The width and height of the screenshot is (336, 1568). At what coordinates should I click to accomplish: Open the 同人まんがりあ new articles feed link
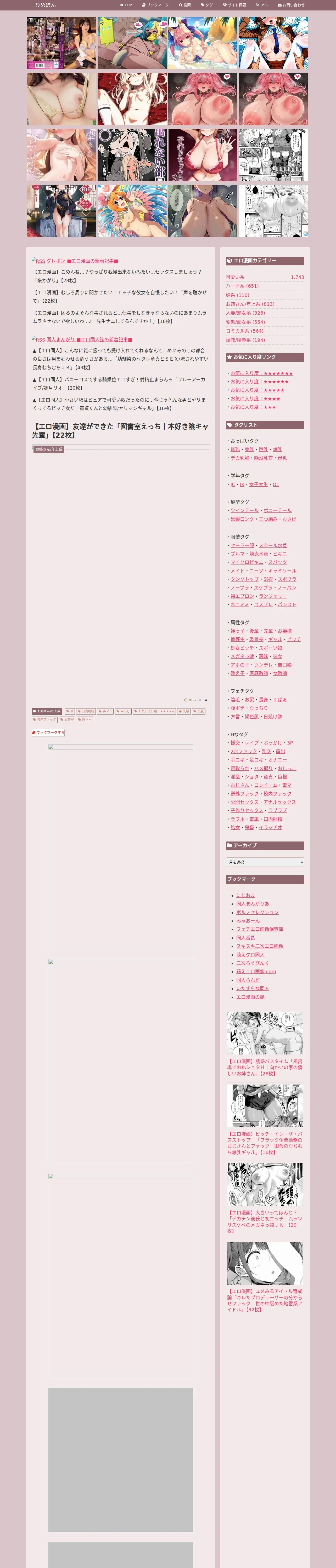pyautogui.click(x=90, y=340)
